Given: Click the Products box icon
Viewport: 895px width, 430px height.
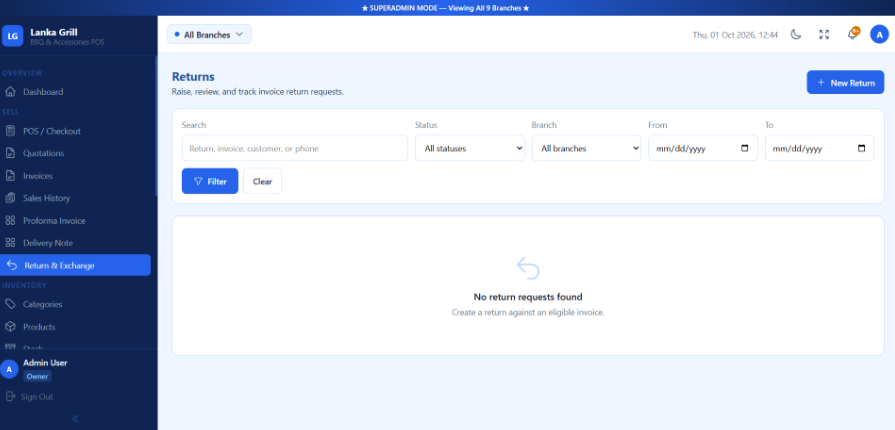Looking at the screenshot, I should point(10,327).
